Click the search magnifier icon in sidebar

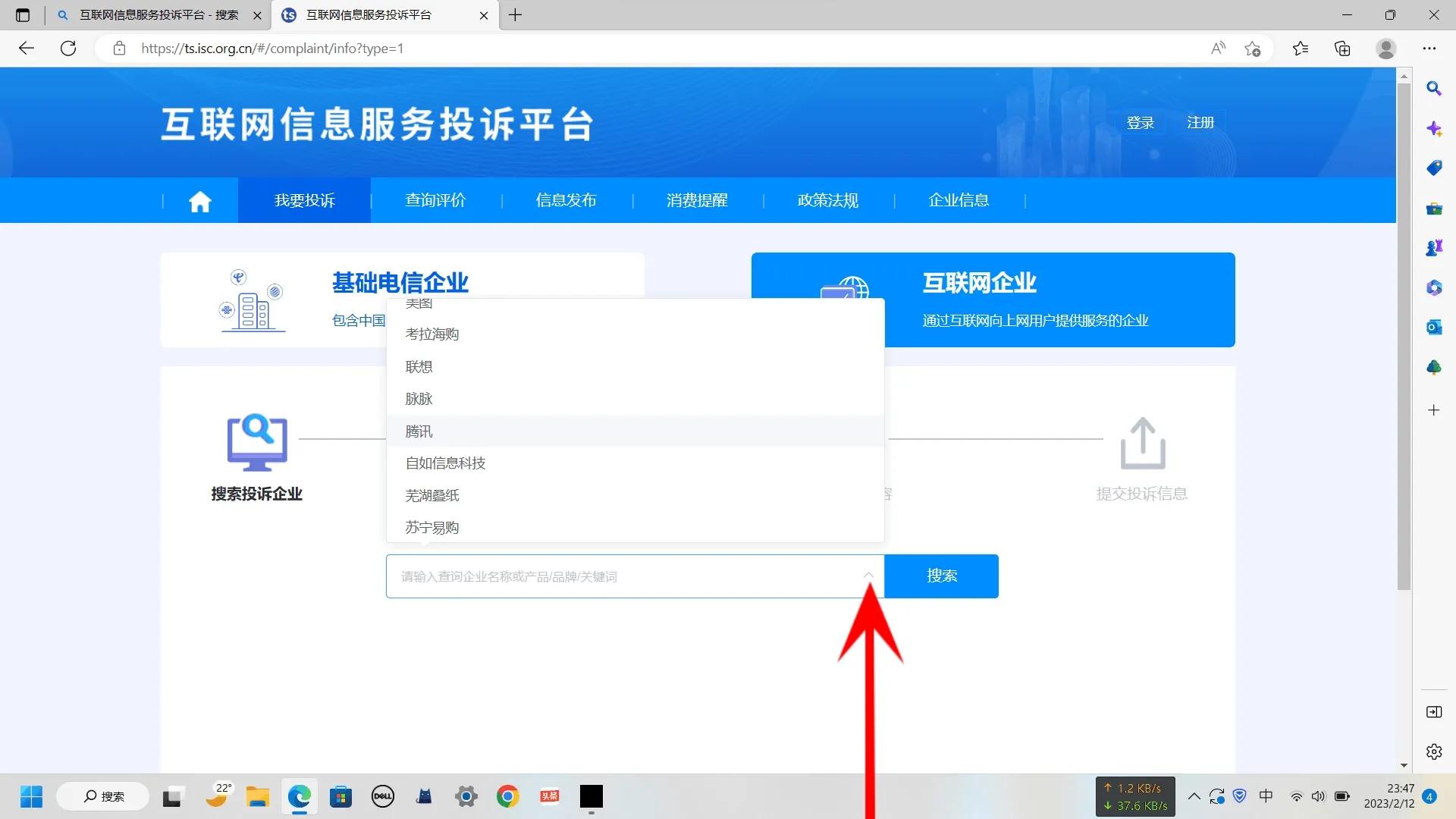coord(1433,89)
